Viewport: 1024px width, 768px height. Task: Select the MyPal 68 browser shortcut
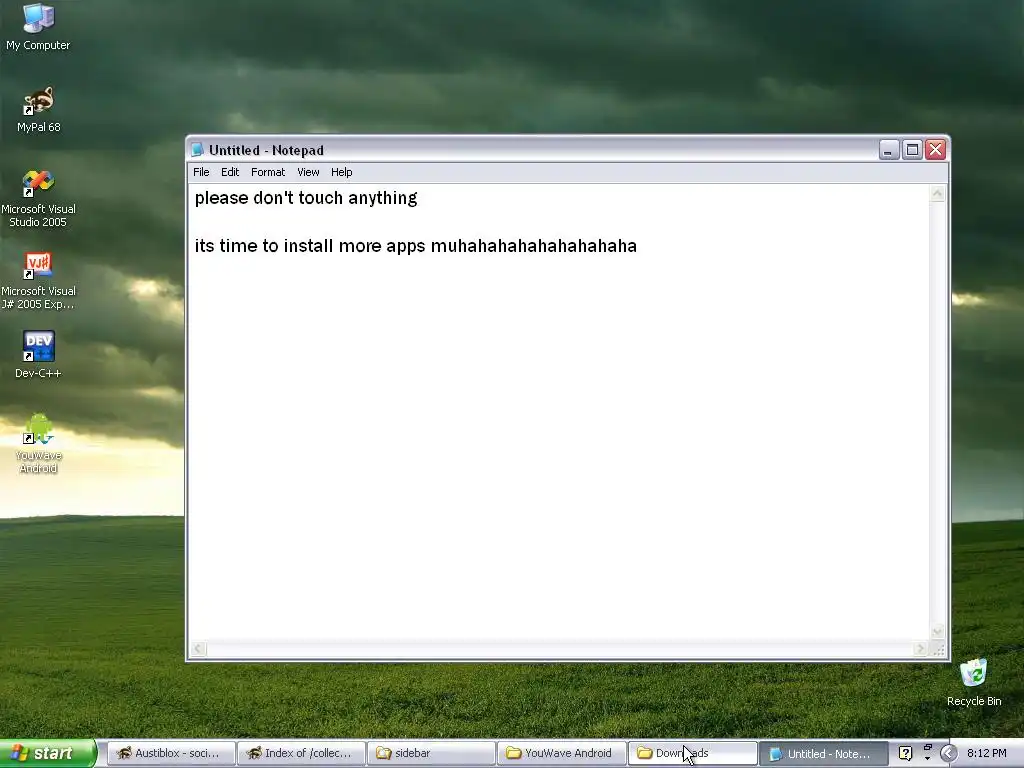click(x=38, y=109)
